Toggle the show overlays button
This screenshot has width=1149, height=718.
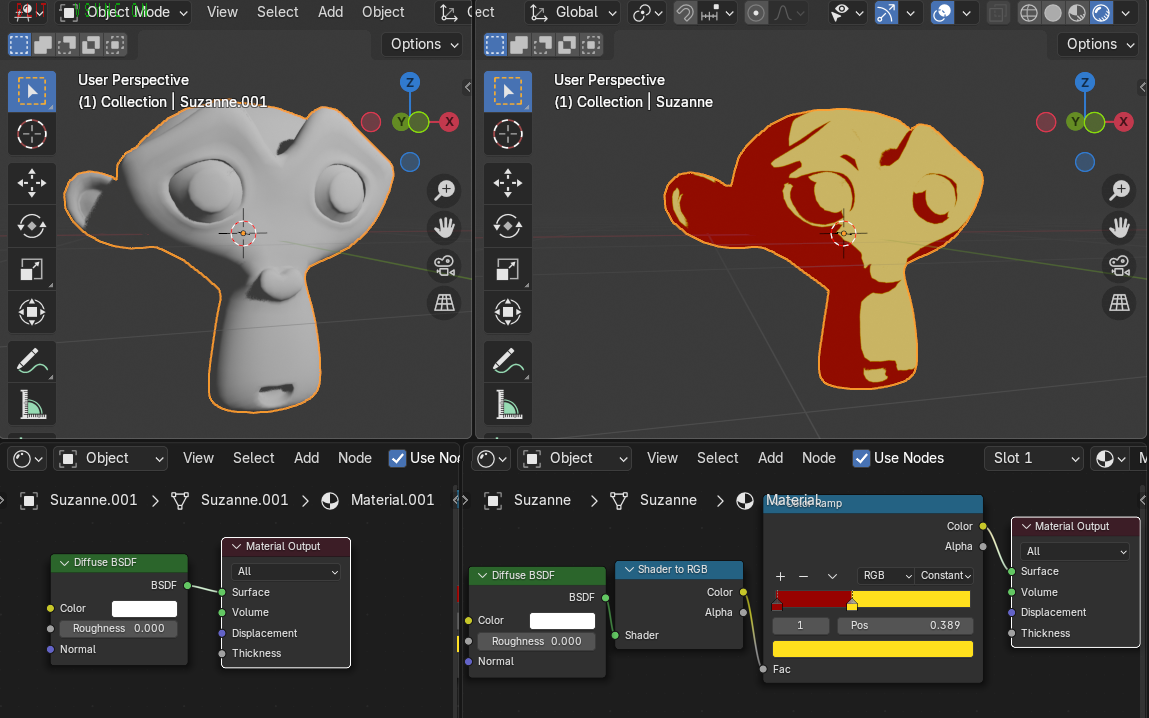942,13
